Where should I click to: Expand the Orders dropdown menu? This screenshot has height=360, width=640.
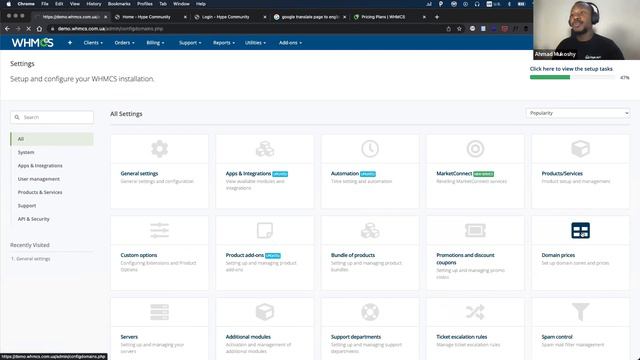point(124,42)
